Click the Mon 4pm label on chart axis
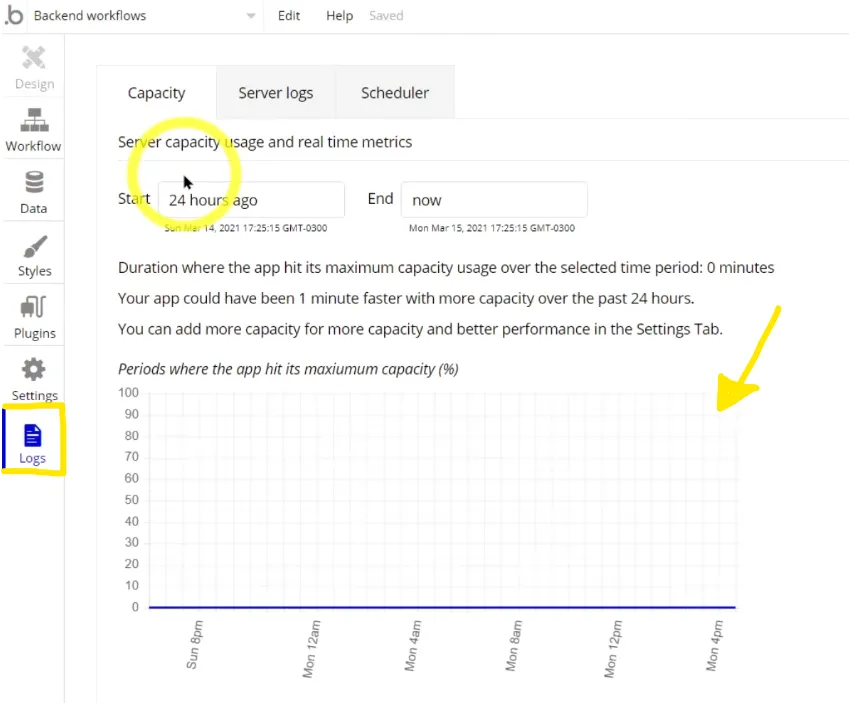The height and width of the screenshot is (703, 849). (714, 646)
